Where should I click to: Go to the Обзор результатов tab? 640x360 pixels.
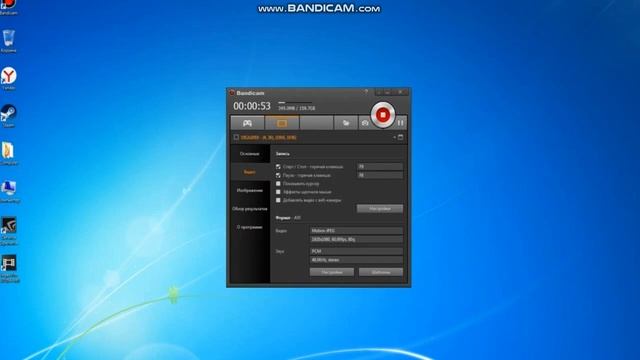249,209
